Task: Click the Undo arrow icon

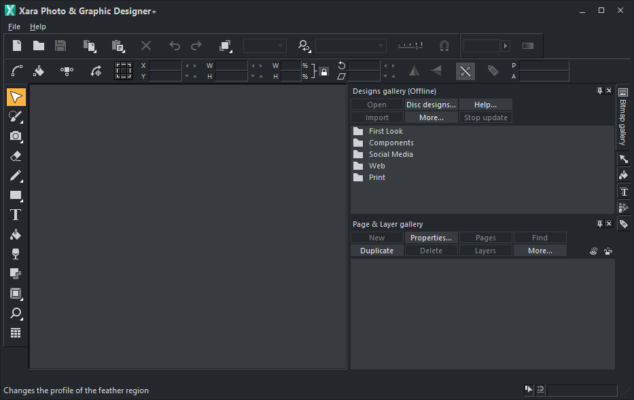Action: (175, 46)
